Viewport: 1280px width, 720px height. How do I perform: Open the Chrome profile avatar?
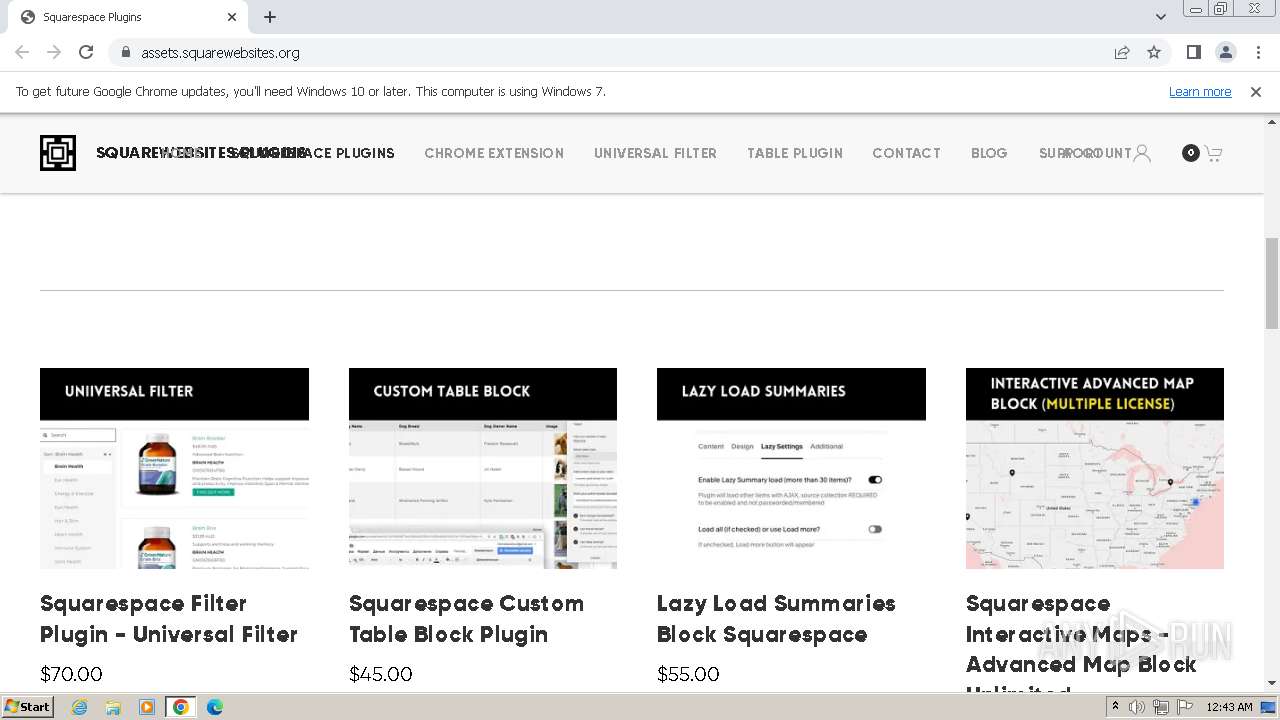tap(1225, 52)
